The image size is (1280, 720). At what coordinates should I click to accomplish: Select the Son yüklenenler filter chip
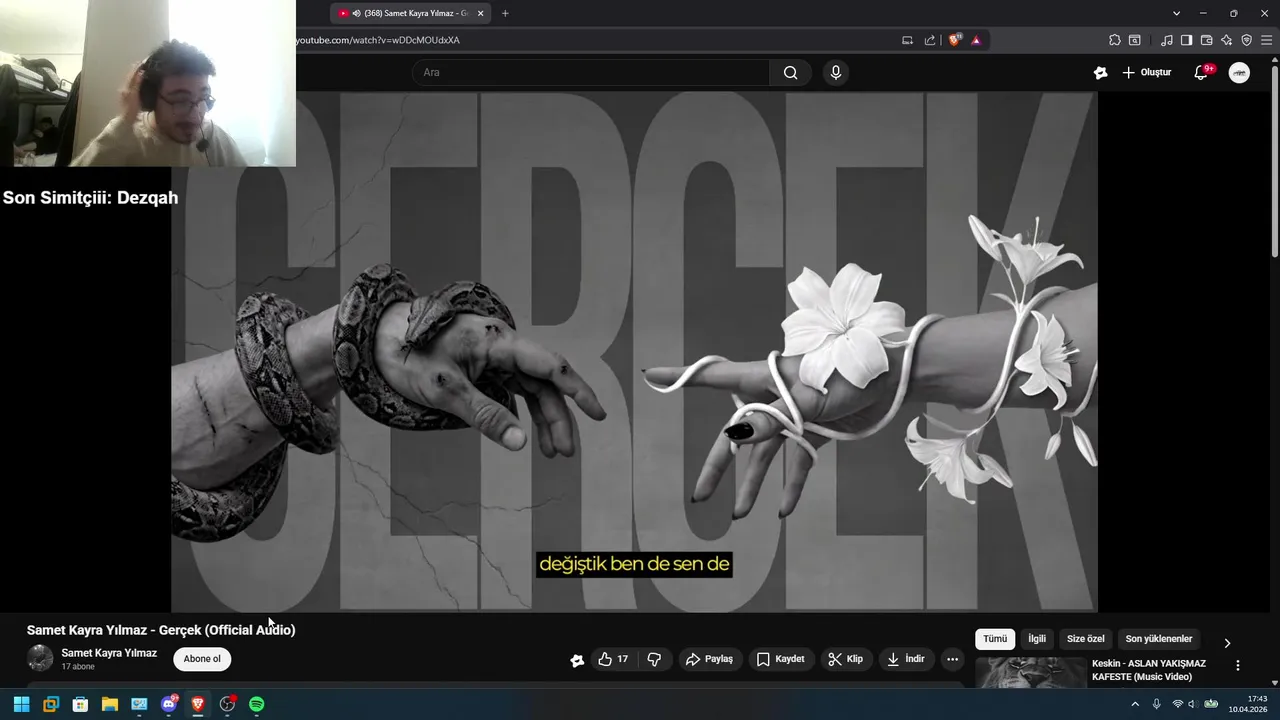pos(1159,639)
